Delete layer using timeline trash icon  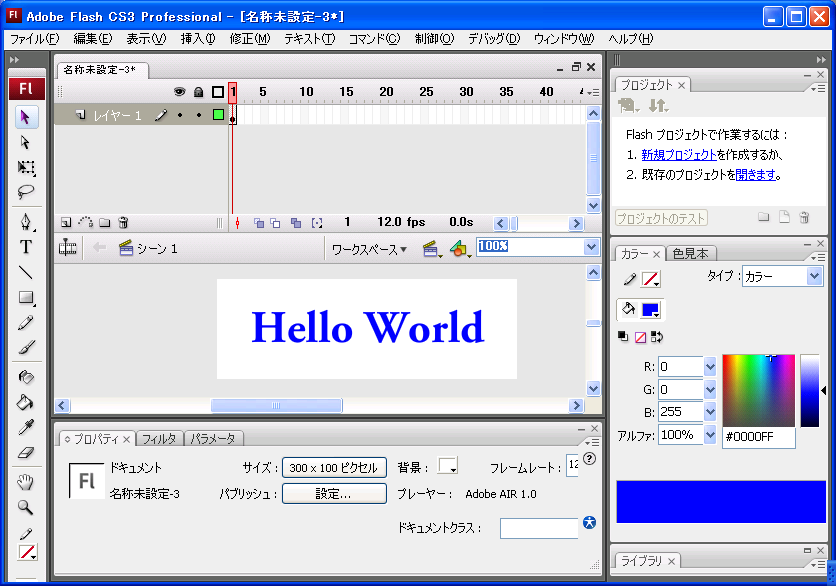(123, 222)
